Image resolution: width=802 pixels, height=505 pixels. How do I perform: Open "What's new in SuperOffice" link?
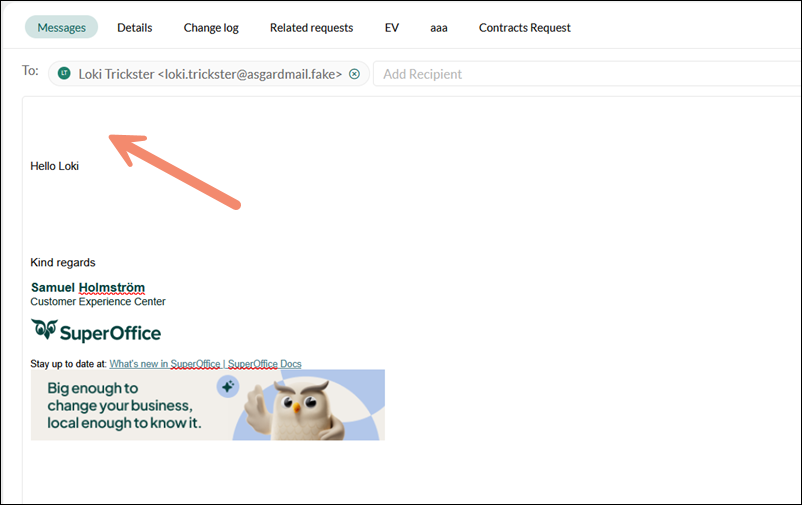[164, 364]
